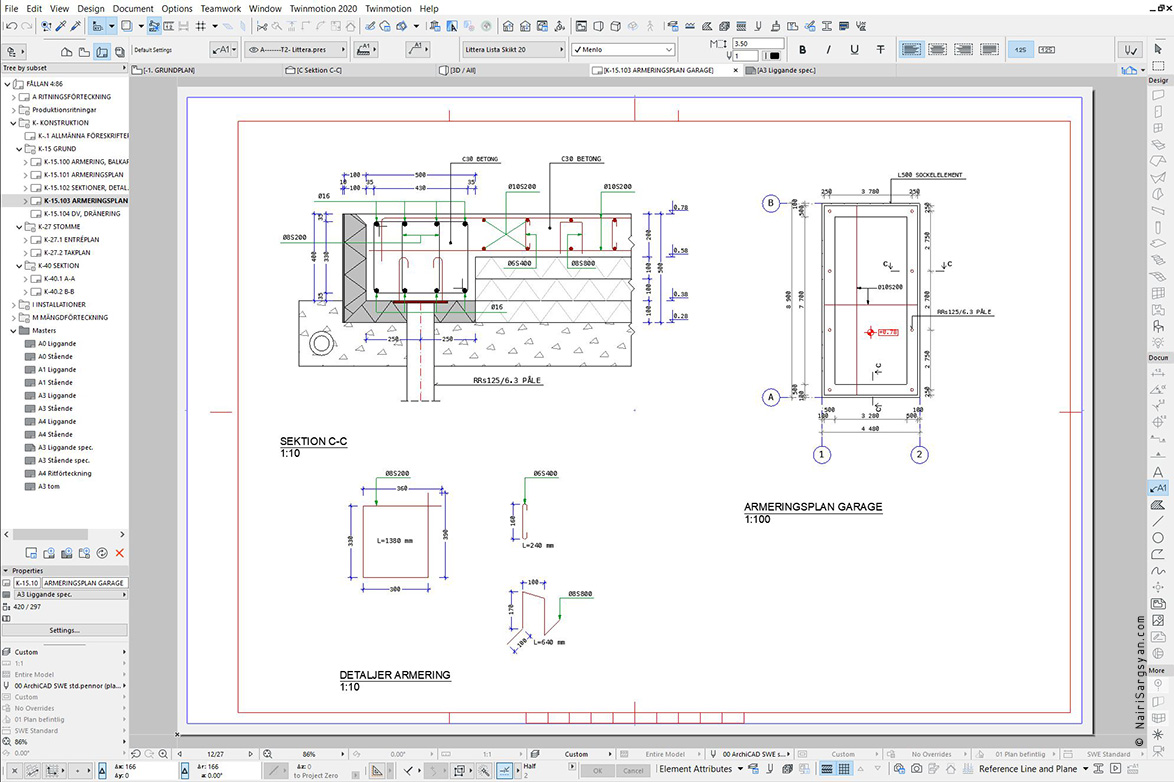Click the Cancel button in the bottom bar

[633, 770]
